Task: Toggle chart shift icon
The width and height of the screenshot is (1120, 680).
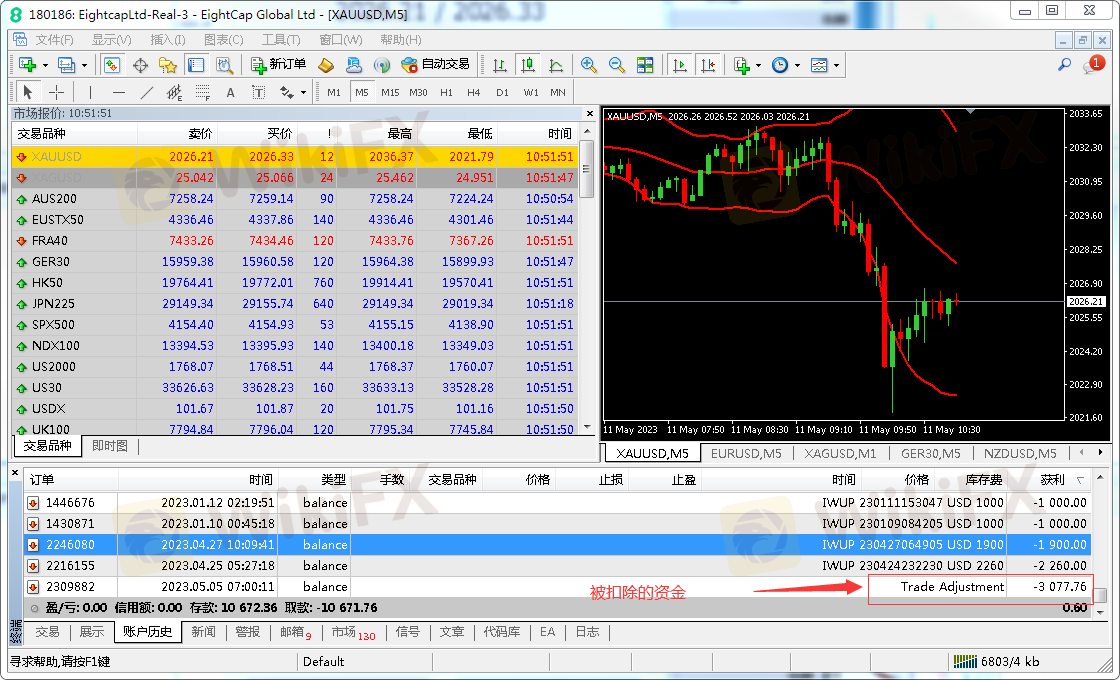Action: [708, 65]
